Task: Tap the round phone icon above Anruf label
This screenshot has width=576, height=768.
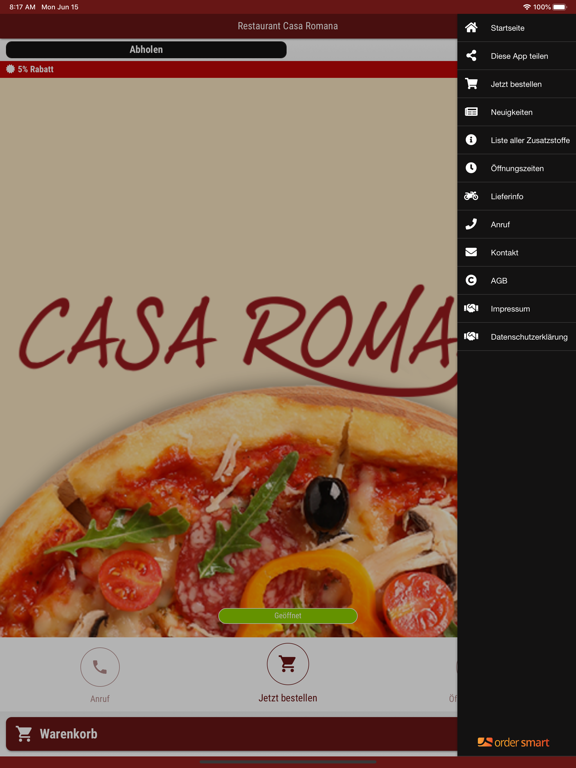Action: pos(100,667)
